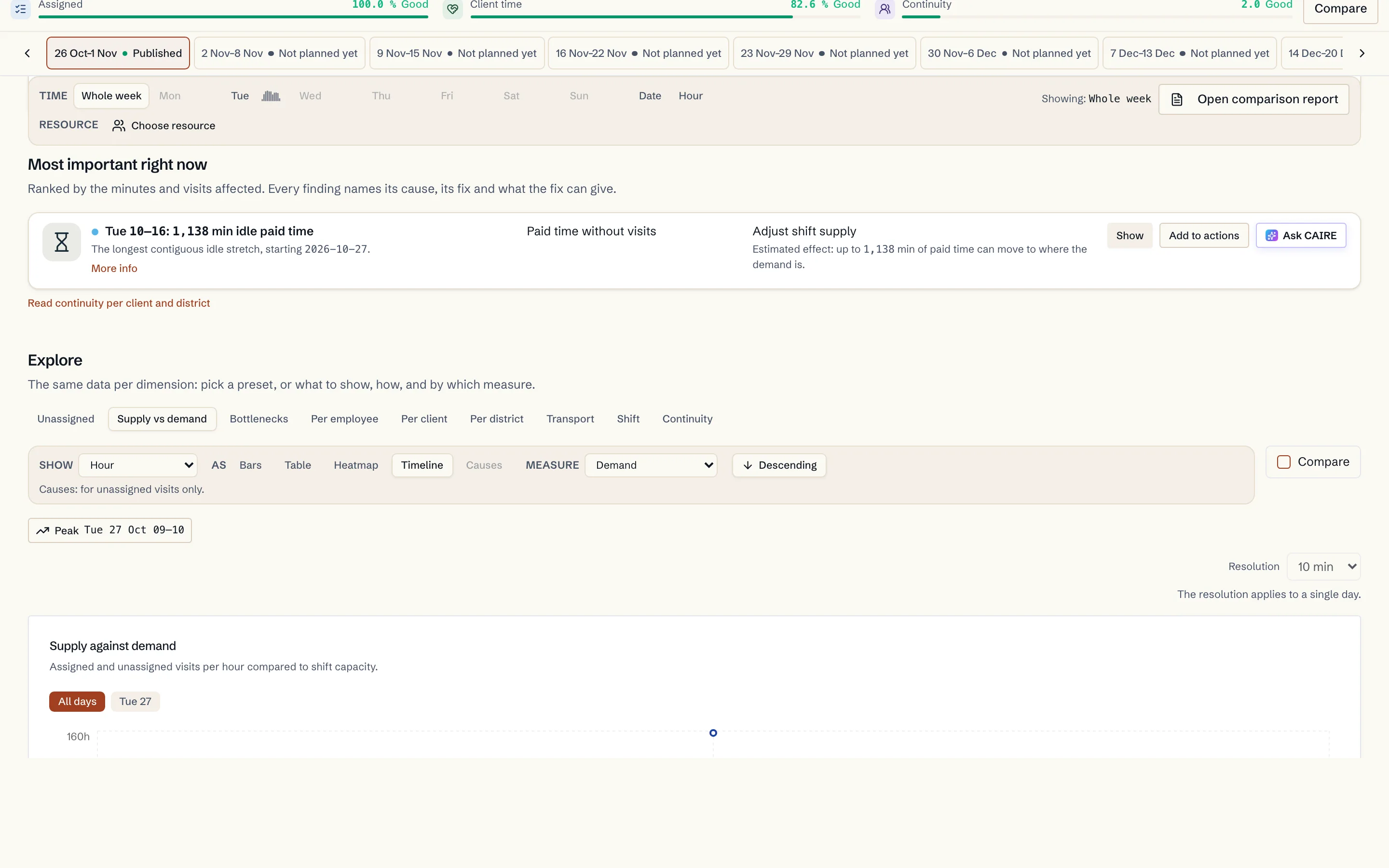Viewport: 1389px width, 868px height.
Task: Click the left chevron to show previous weeks
Action: click(27, 54)
